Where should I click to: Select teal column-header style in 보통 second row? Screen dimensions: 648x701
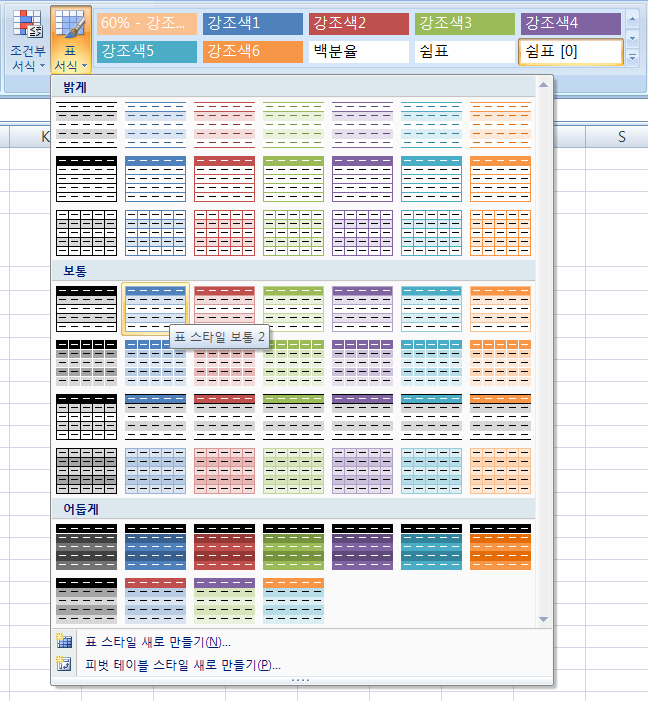coord(432,363)
